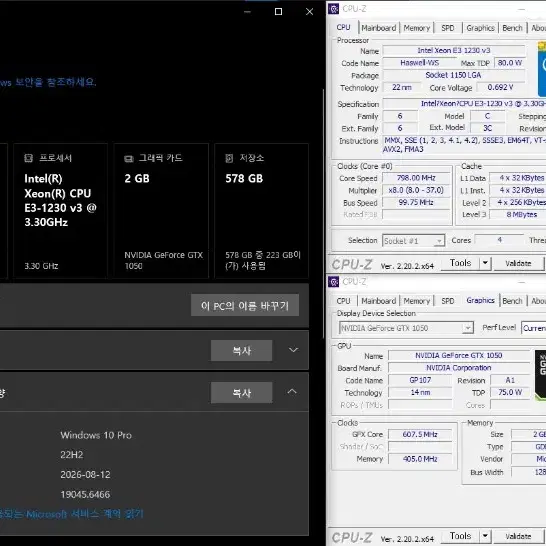Click the Board Manuf. NVIDIA Corporation field
The image size is (546, 546).
pos(459,368)
